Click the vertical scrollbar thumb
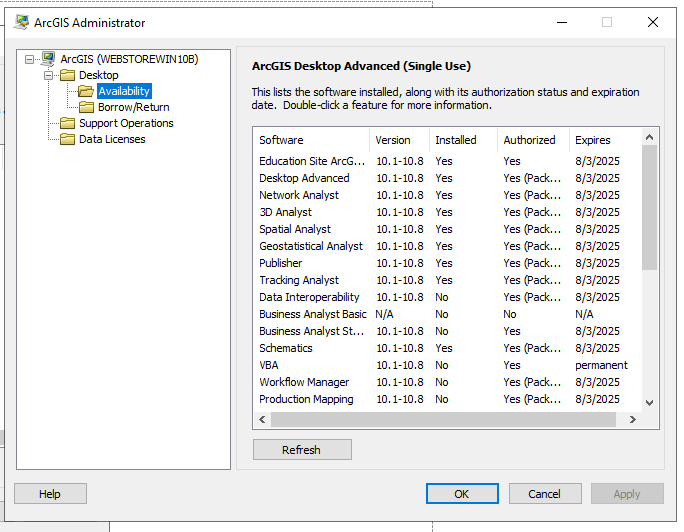684x532 pixels. tap(650, 208)
